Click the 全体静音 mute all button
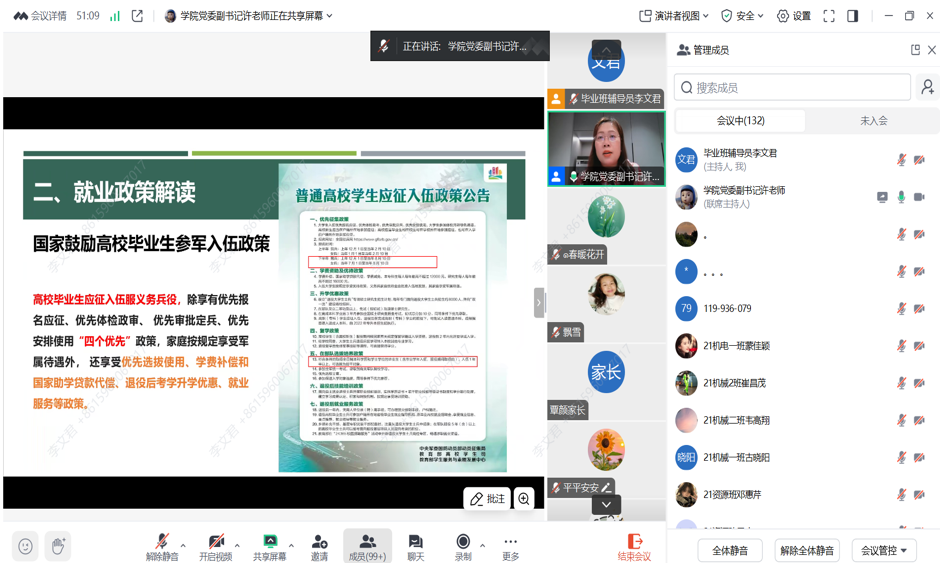This screenshot has height=563, width=940. pos(730,550)
